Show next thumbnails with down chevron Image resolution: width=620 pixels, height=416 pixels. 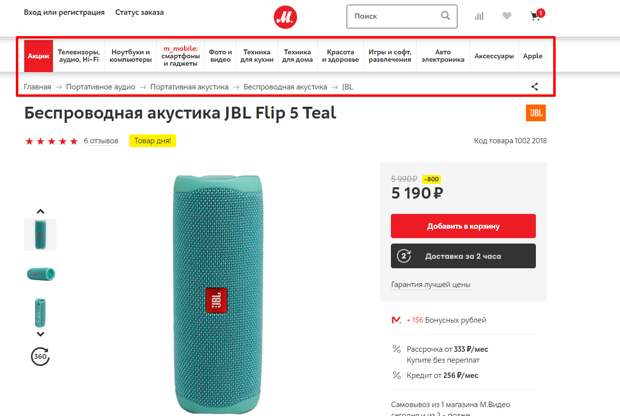tap(40, 334)
